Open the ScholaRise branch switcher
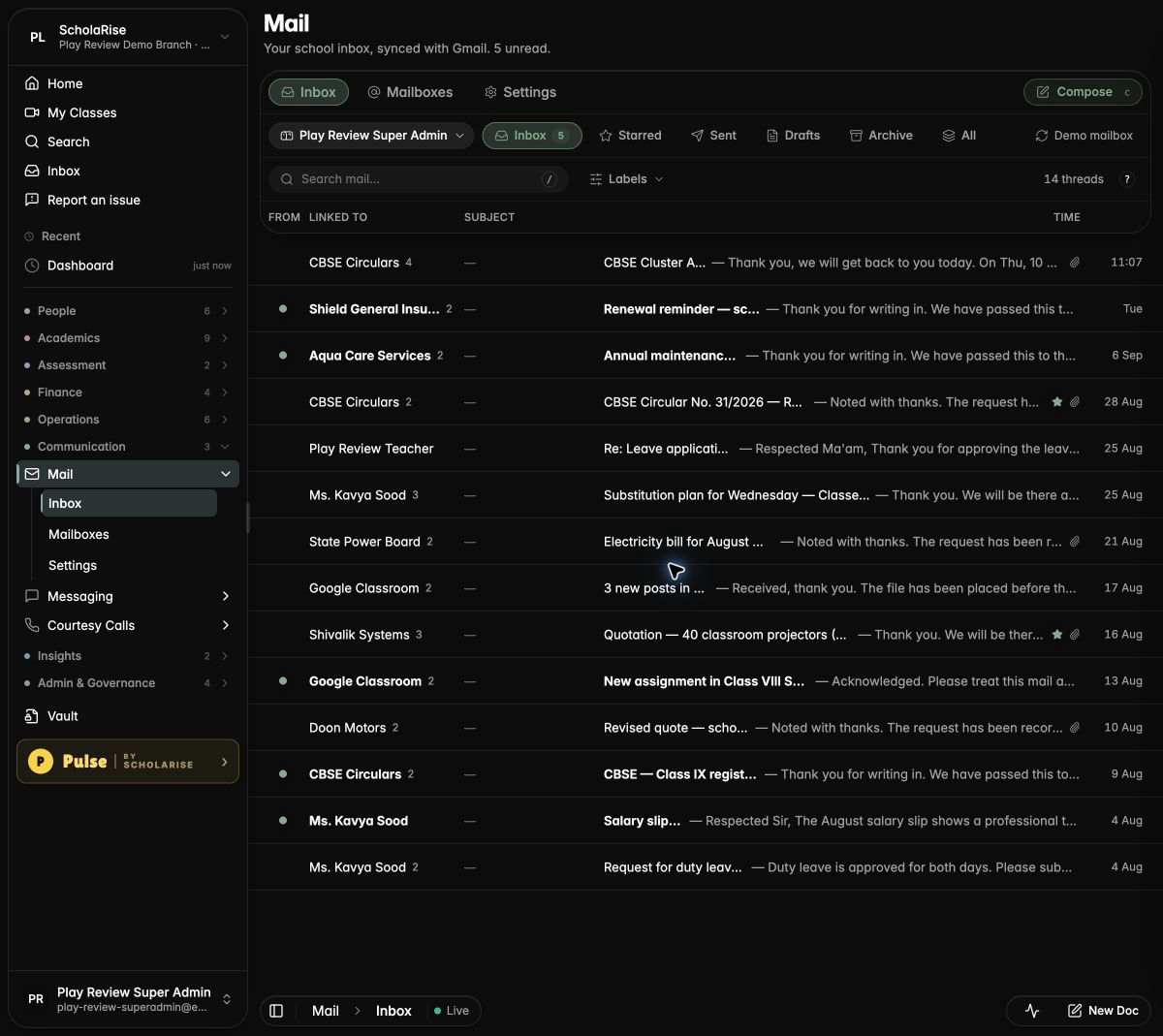Viewport: 1163px width, 1036px height. (x=127, y=37)
